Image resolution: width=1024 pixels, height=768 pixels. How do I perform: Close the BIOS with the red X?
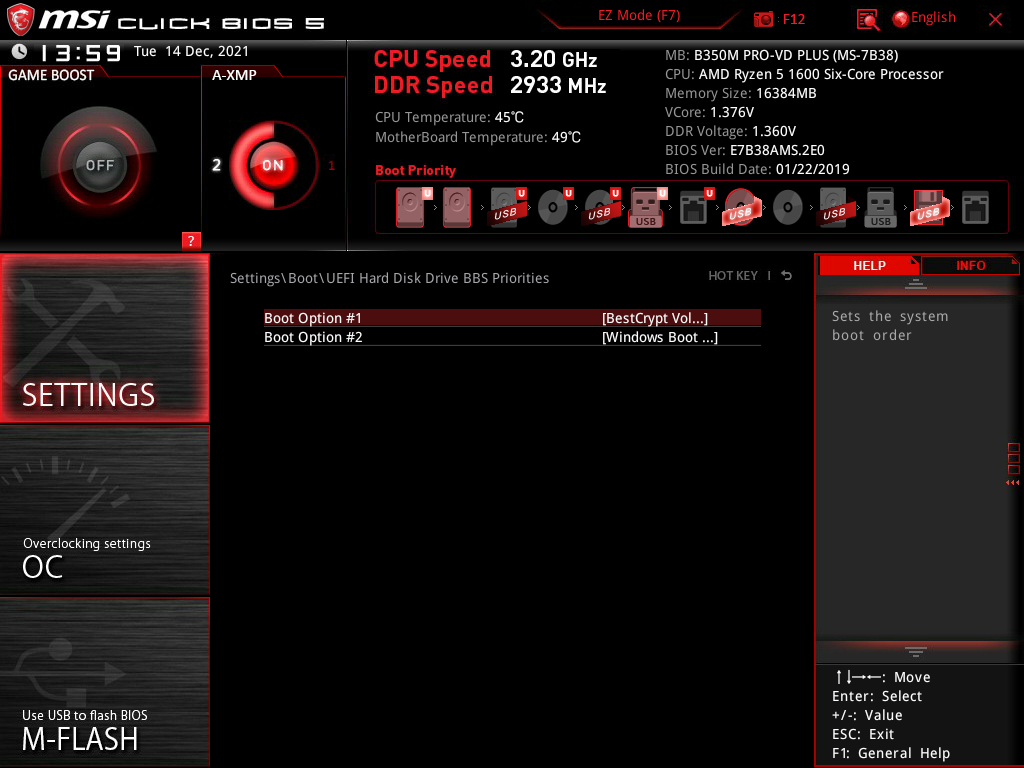[x=995, y=20]
